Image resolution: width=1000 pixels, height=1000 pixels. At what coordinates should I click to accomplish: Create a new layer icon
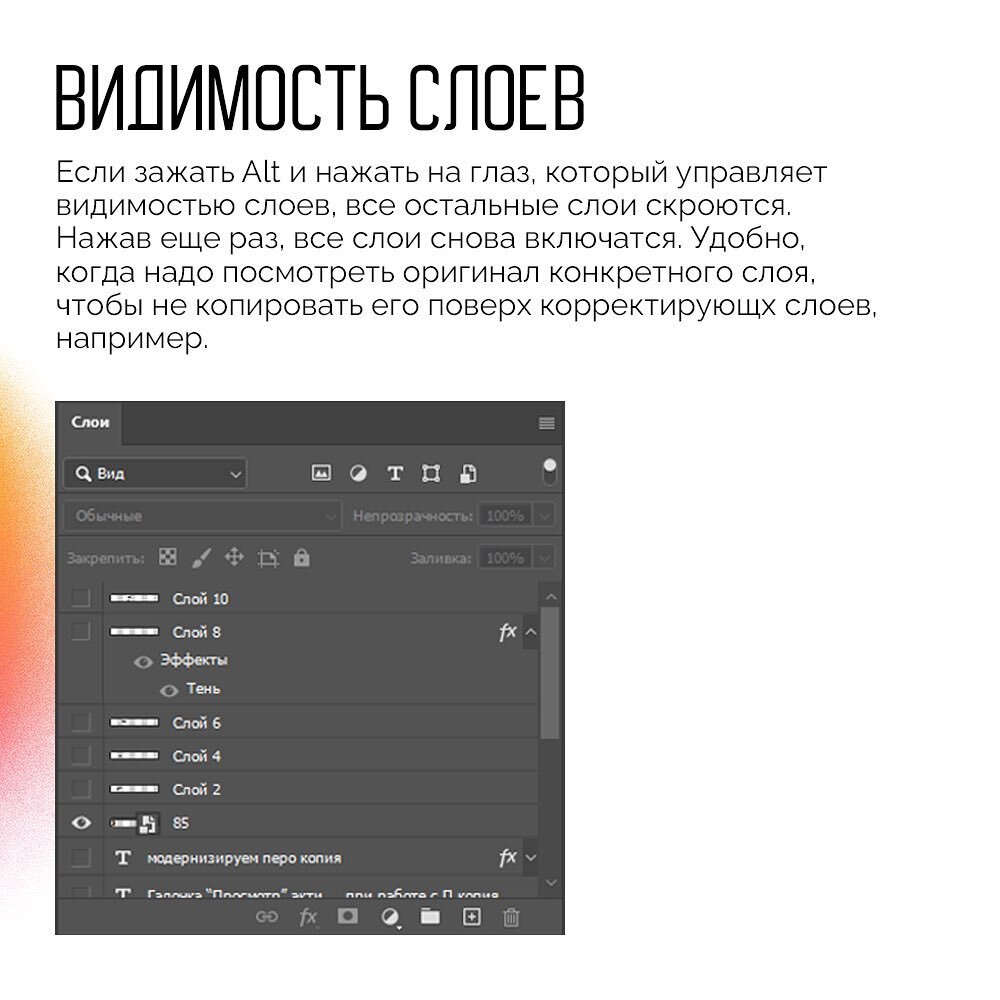(x=471, y=916)
